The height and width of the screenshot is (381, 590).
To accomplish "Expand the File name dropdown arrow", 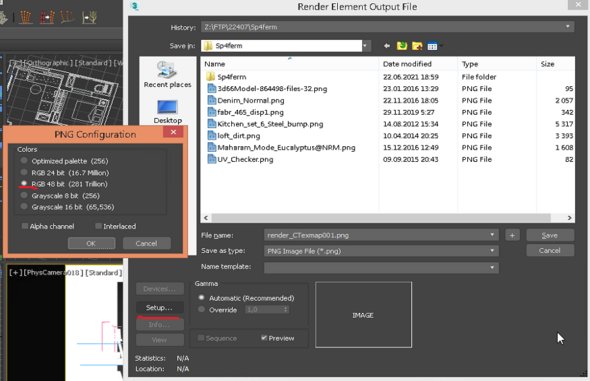I will [492, 235].
